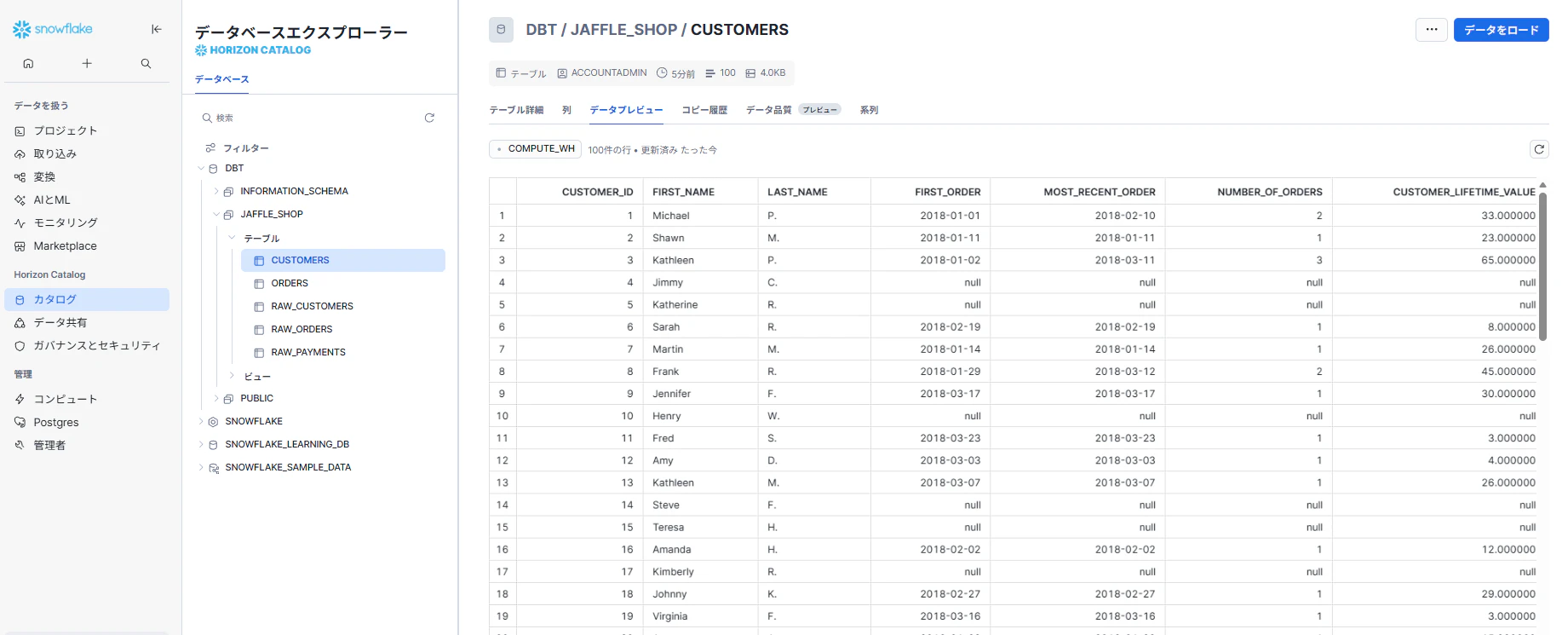The height and width of the screenshot is (635, 1568).
Task: Click the Transformation (変換) icon
Action: [x=20, y=177]
